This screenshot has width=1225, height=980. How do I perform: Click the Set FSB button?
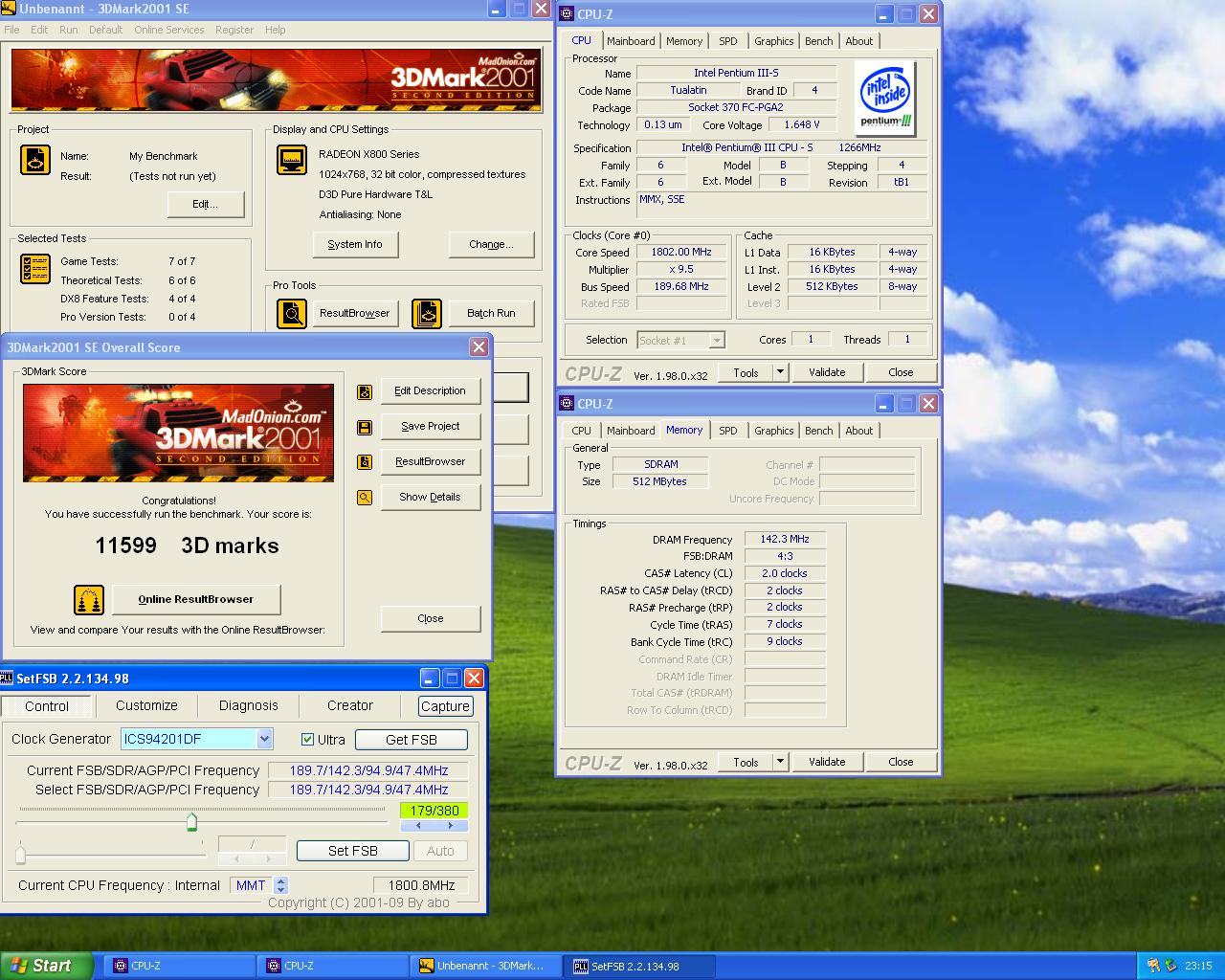pyautogui.click(x=353, y=851)
